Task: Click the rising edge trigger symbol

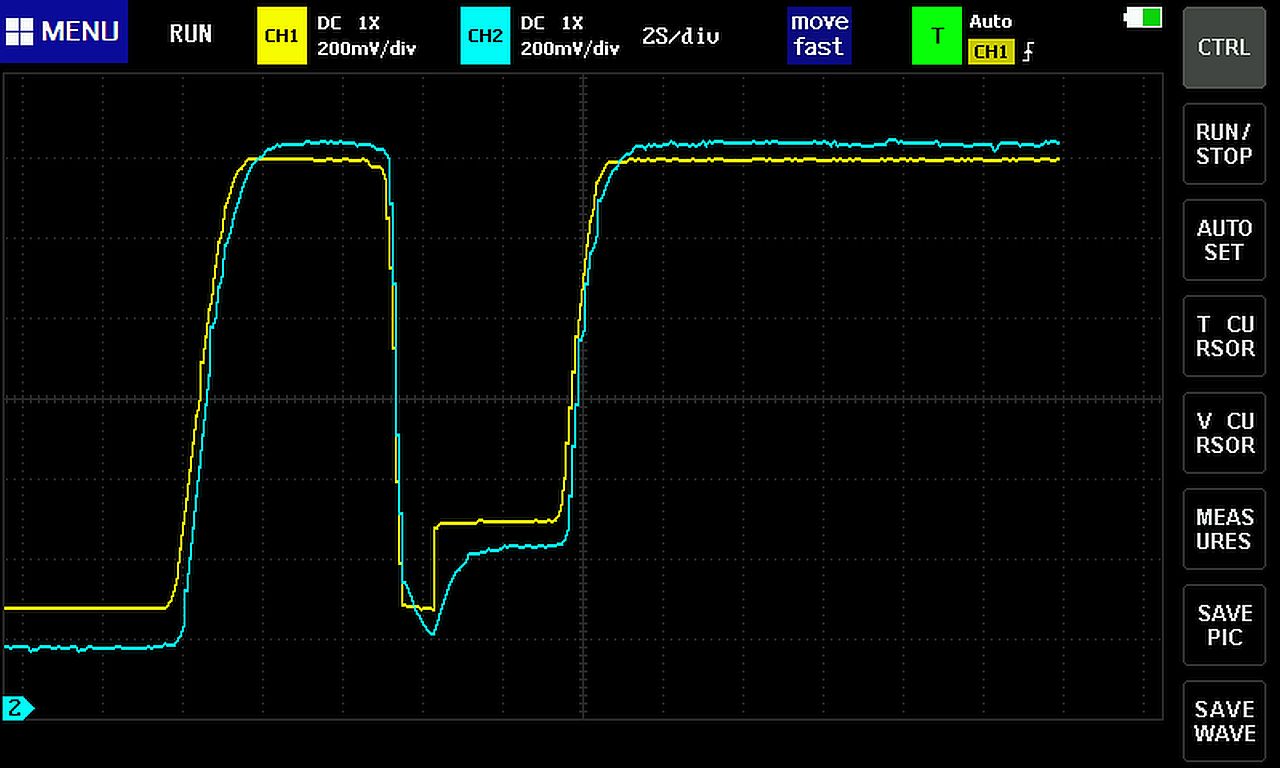Action: tap(1028, 52)
